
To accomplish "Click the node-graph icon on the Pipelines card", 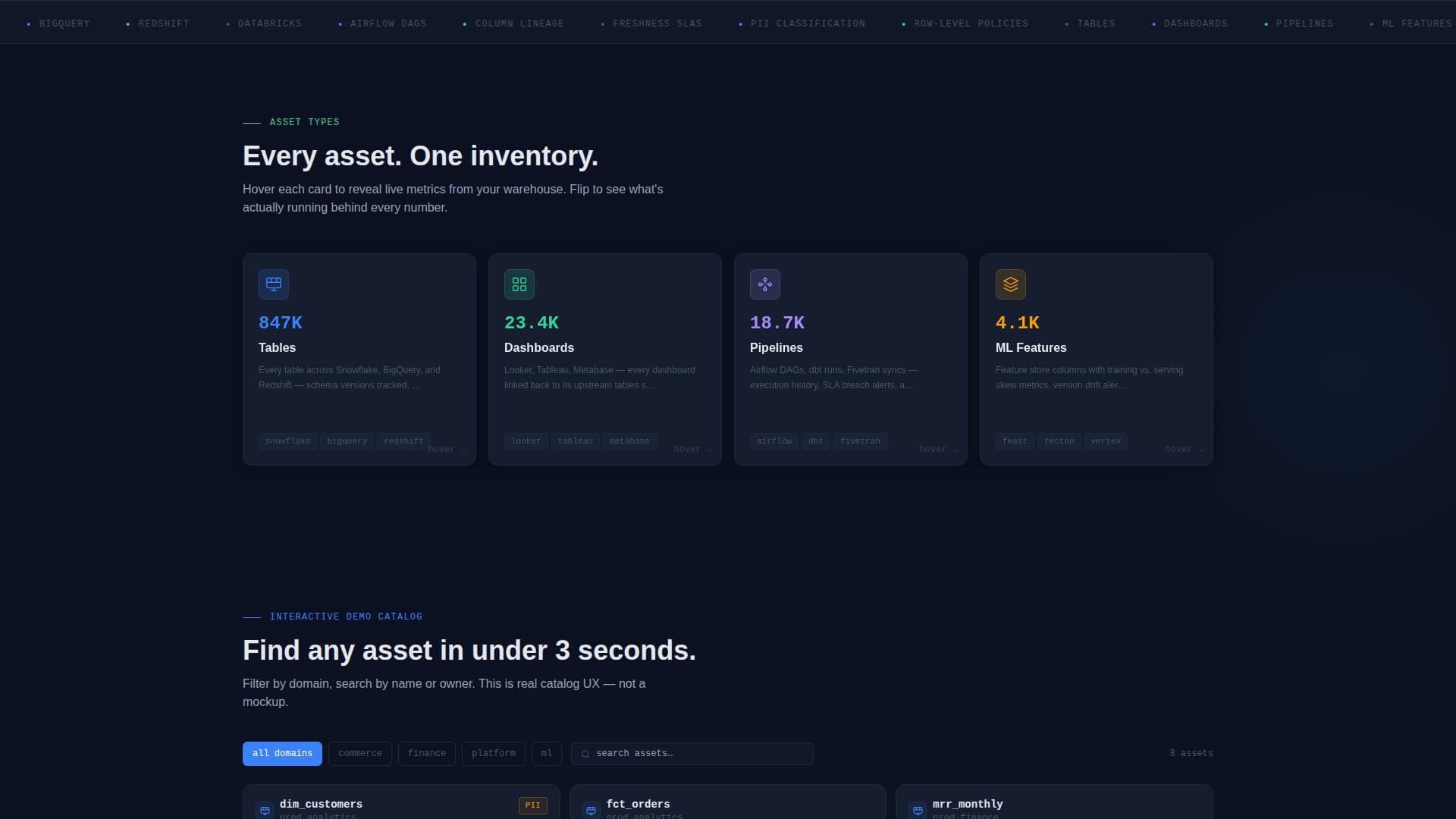I will pos(765,284).
